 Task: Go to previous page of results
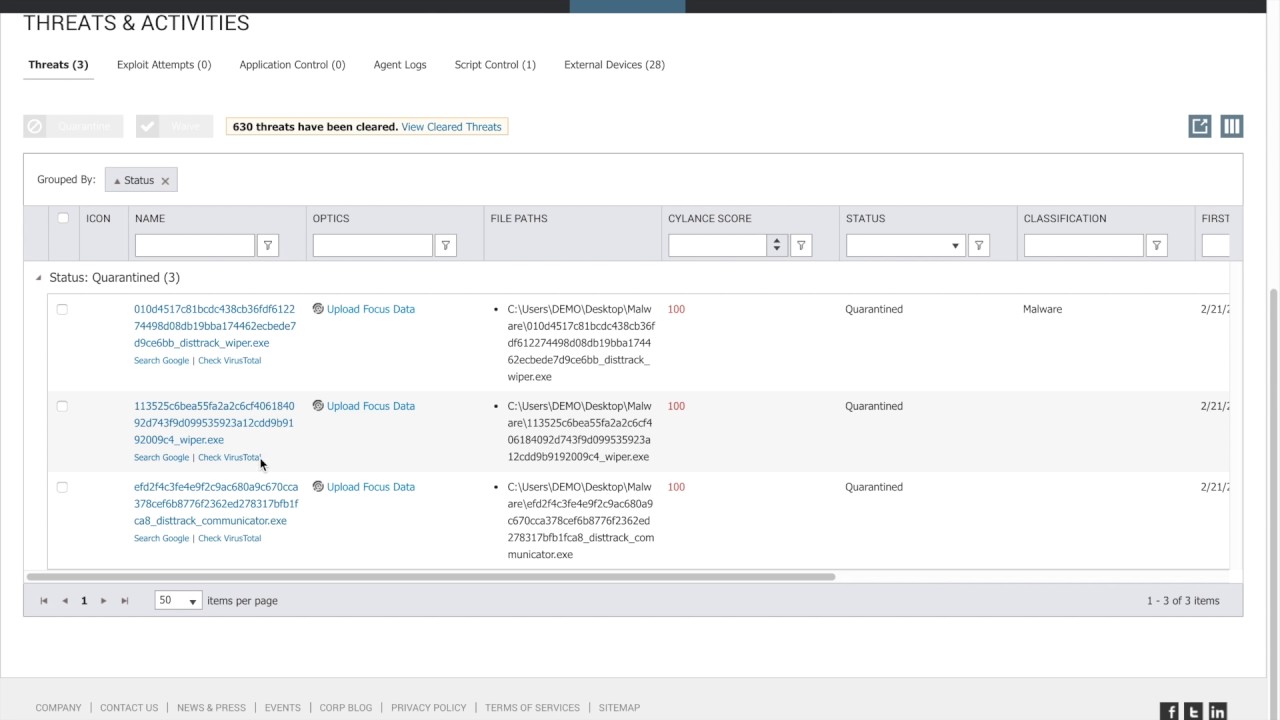[x=65, y=601]
